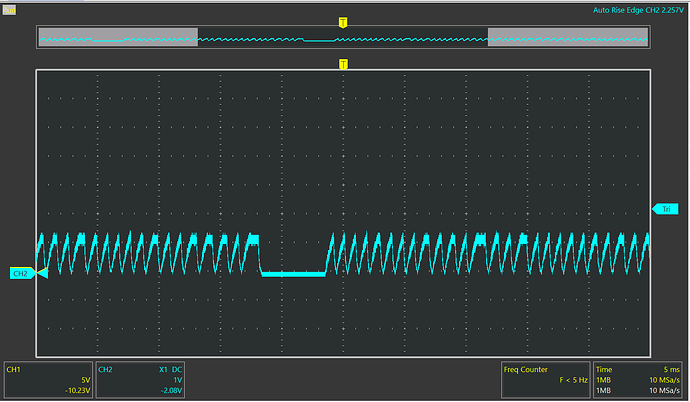
Task: Click the T trigger marker above the overview
Action: [x=343, y=21]
